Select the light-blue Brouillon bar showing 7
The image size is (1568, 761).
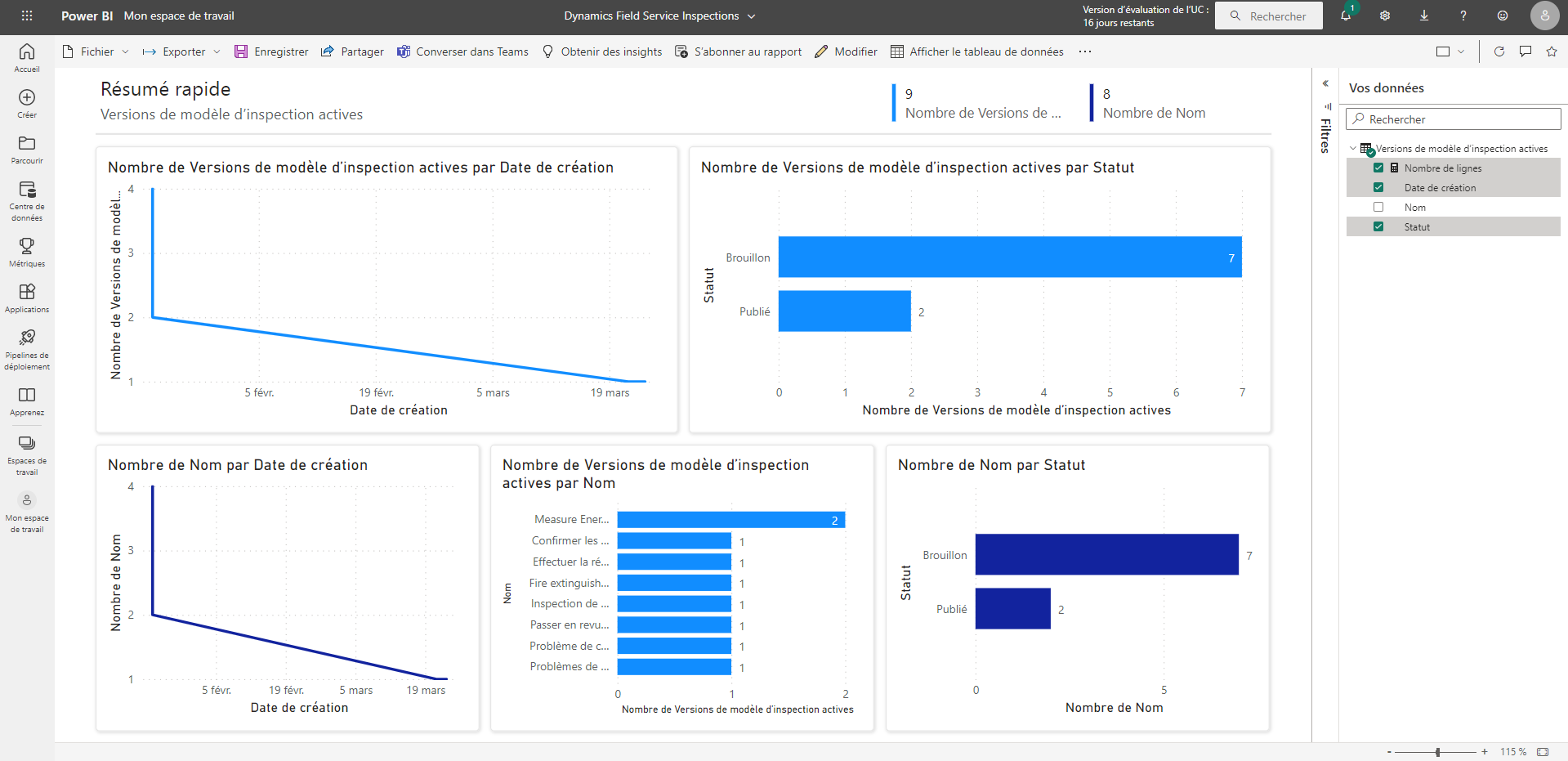click(x=1010, y=257)
